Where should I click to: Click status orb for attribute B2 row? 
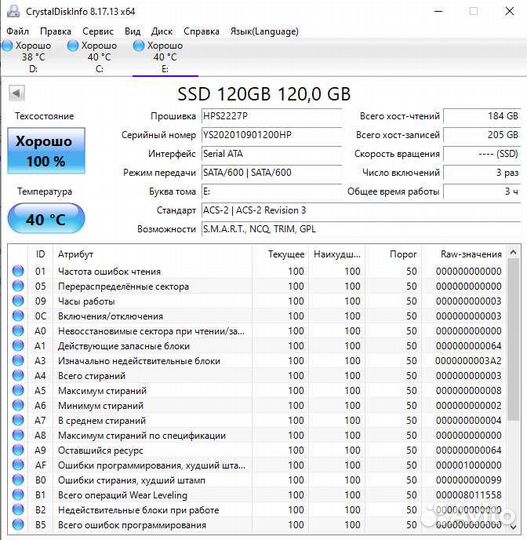pos(18,510)
